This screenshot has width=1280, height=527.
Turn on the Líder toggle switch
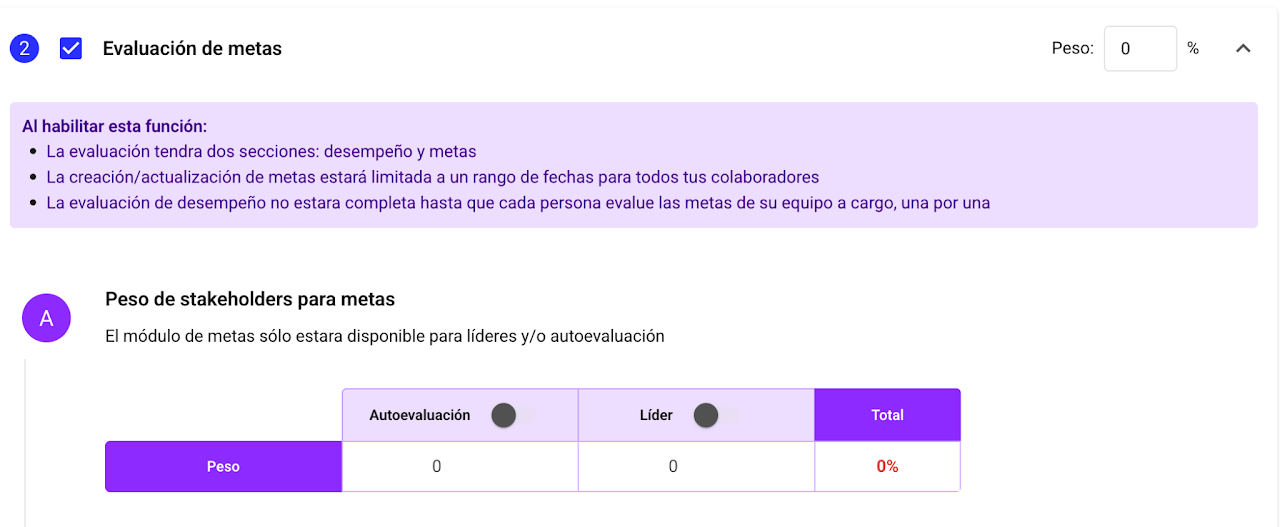(x=715, y=415)
